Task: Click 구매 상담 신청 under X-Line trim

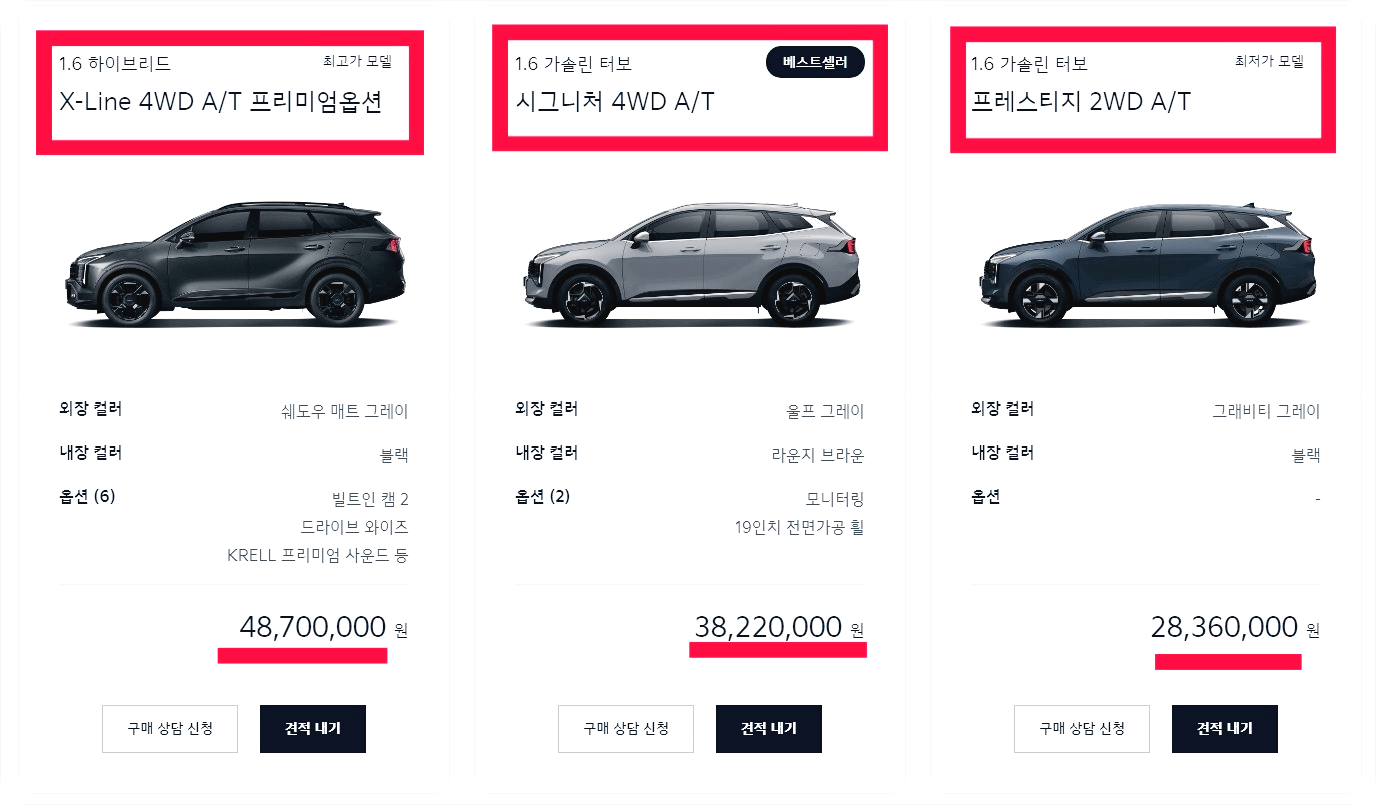Action: [x=169, y=728]
